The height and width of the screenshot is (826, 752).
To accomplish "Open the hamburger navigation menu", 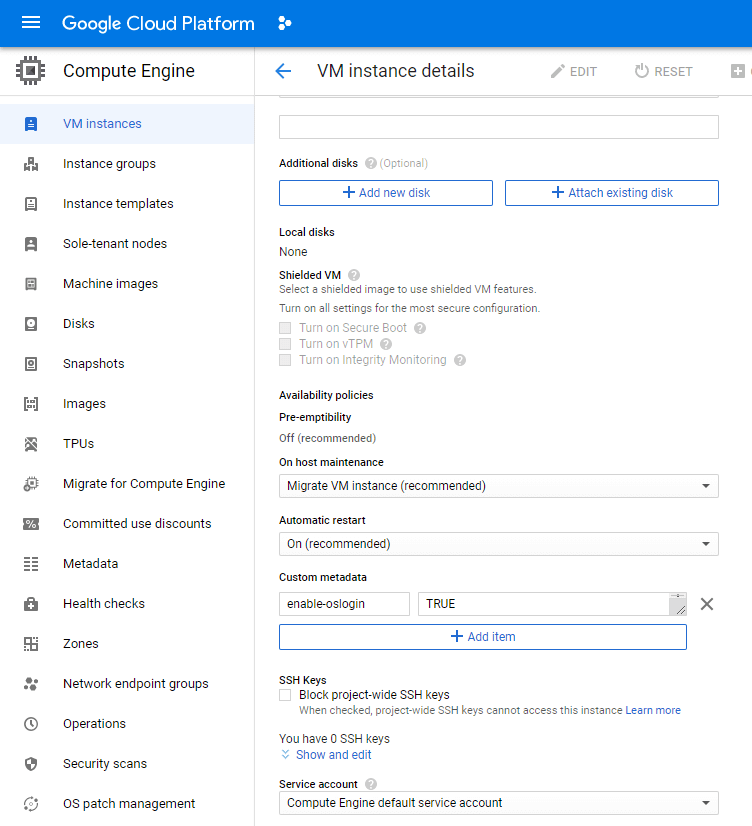I will pos(31,23).
